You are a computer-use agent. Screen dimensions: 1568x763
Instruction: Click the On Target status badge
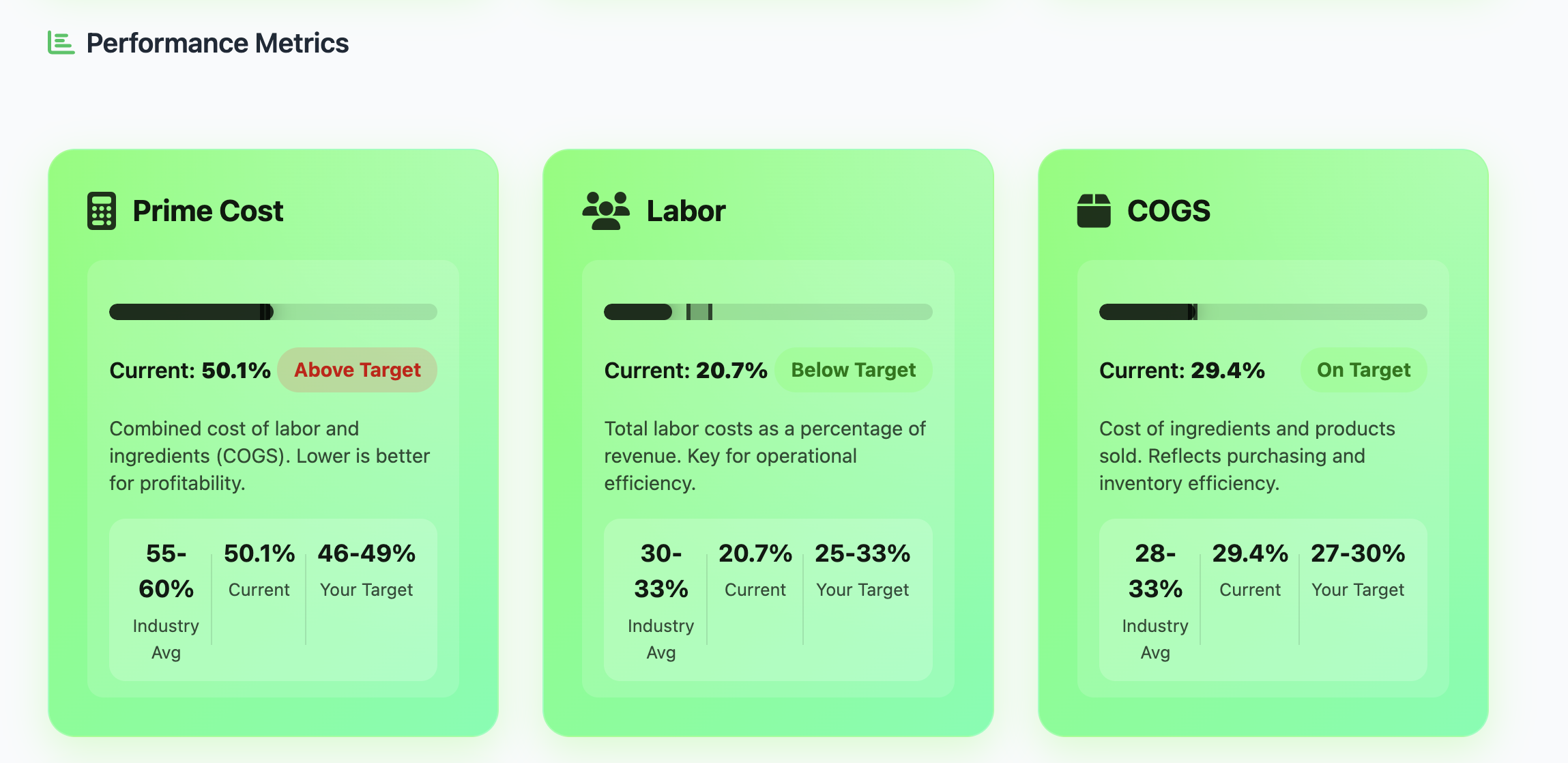pos(1363,370)
